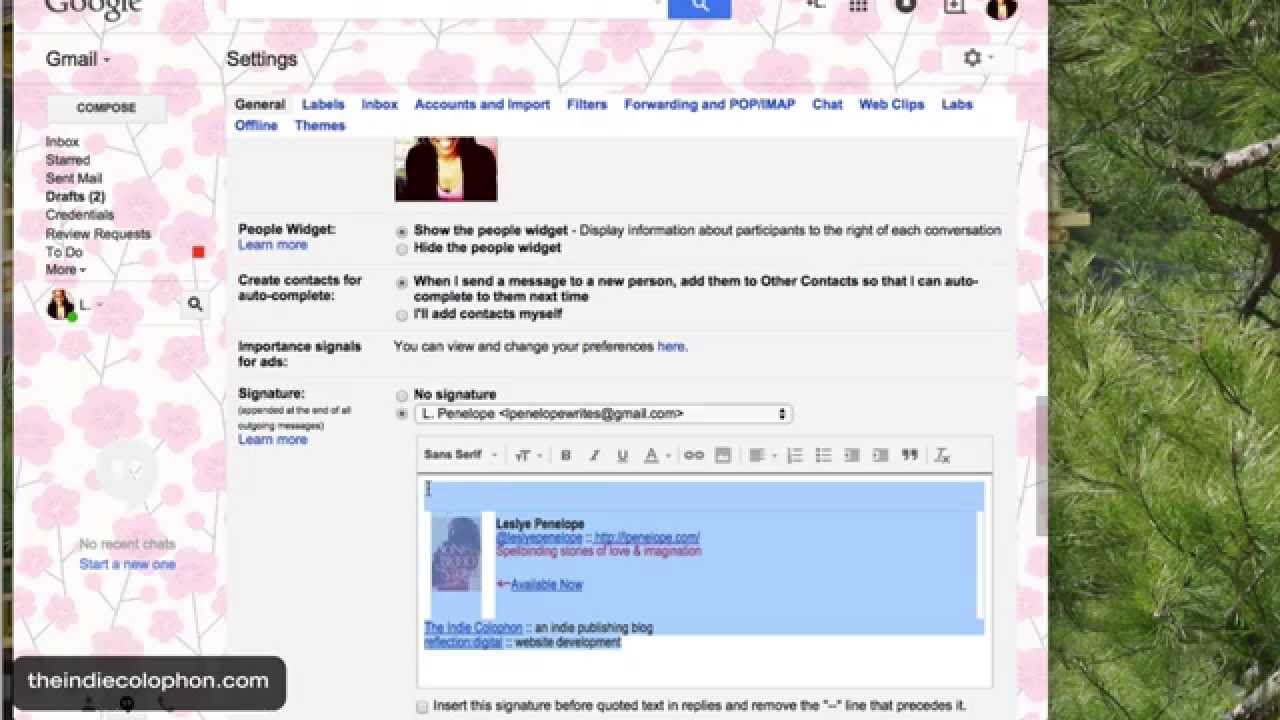Open the text color dropdown

pyautogui.click(x=657, y=455)
